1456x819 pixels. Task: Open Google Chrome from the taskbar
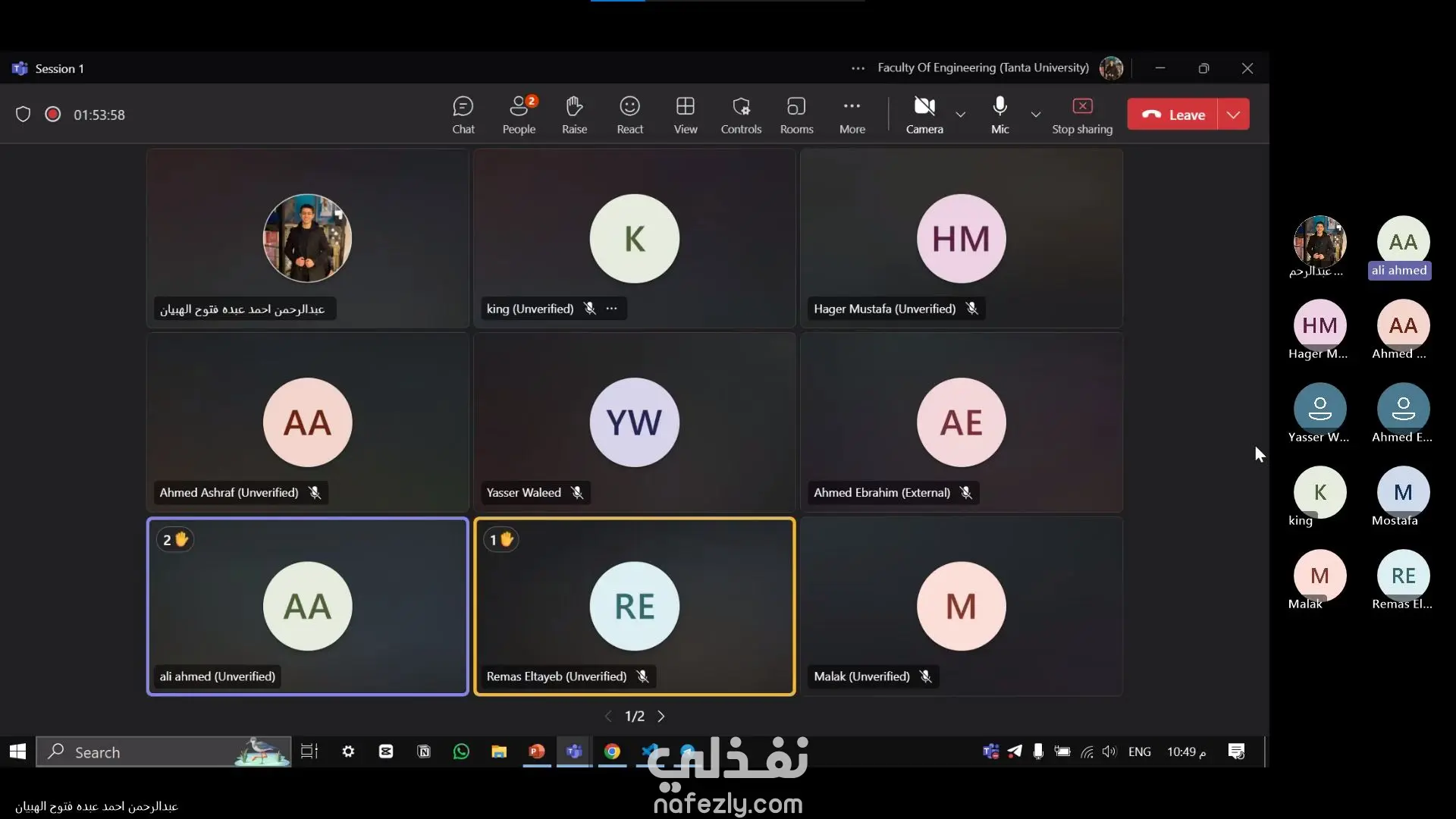point(612,752)
